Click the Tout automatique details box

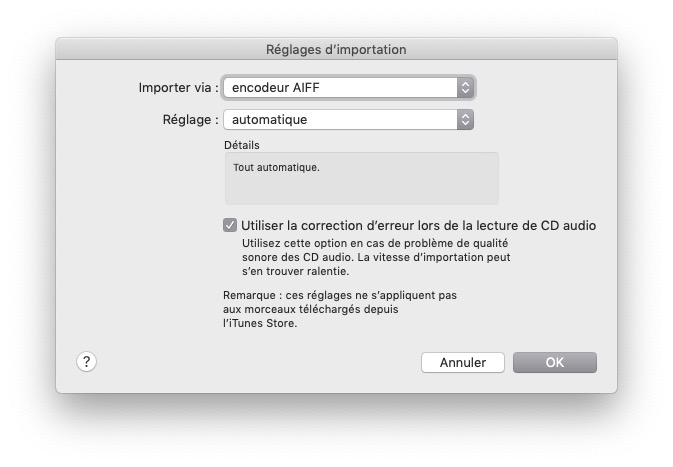tap(361, 178)
